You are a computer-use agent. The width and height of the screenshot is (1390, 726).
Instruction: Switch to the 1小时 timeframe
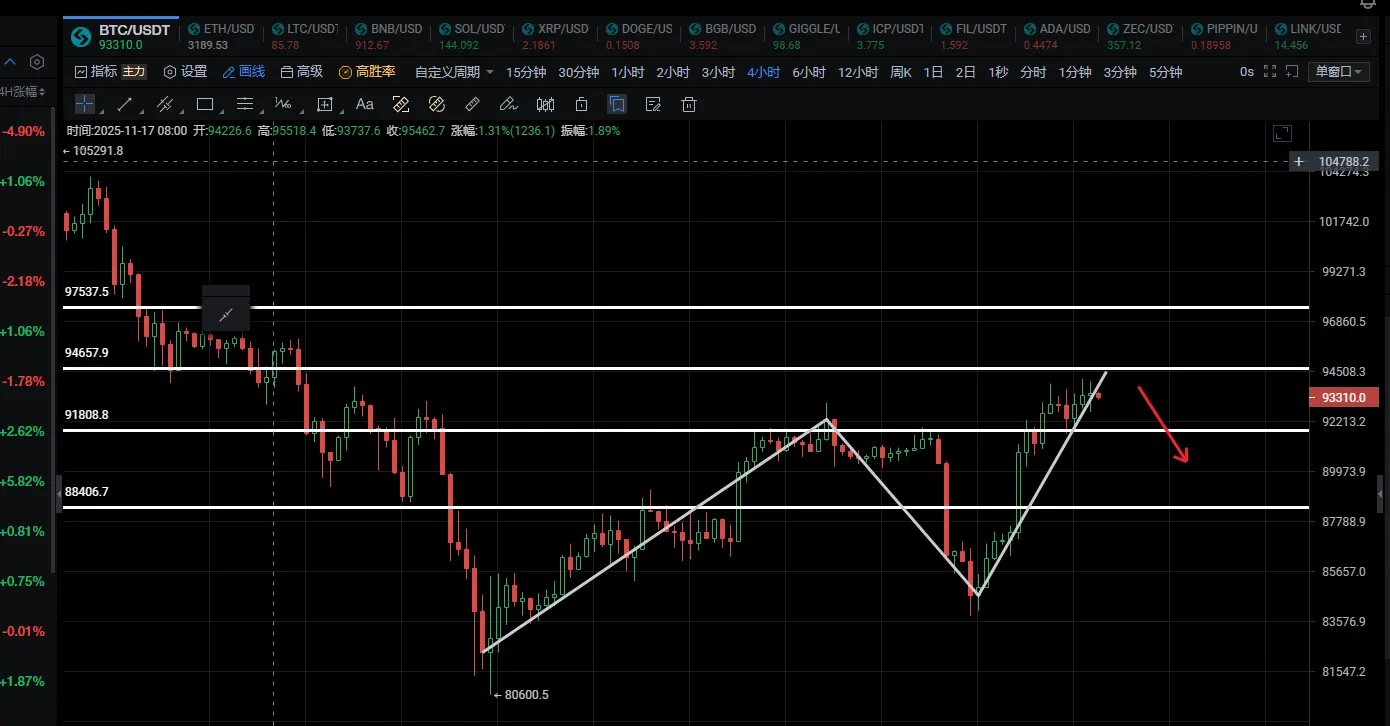tap(628, 72)
